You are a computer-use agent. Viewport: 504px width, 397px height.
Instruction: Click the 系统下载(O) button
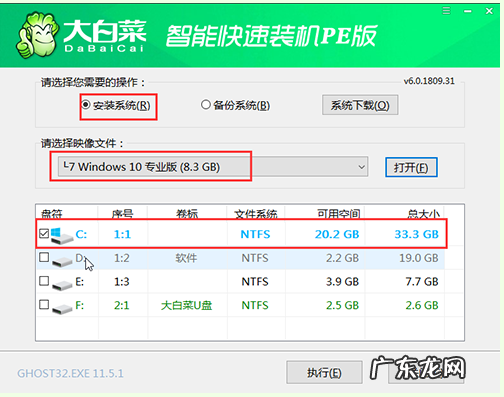[x=360, y=105]
